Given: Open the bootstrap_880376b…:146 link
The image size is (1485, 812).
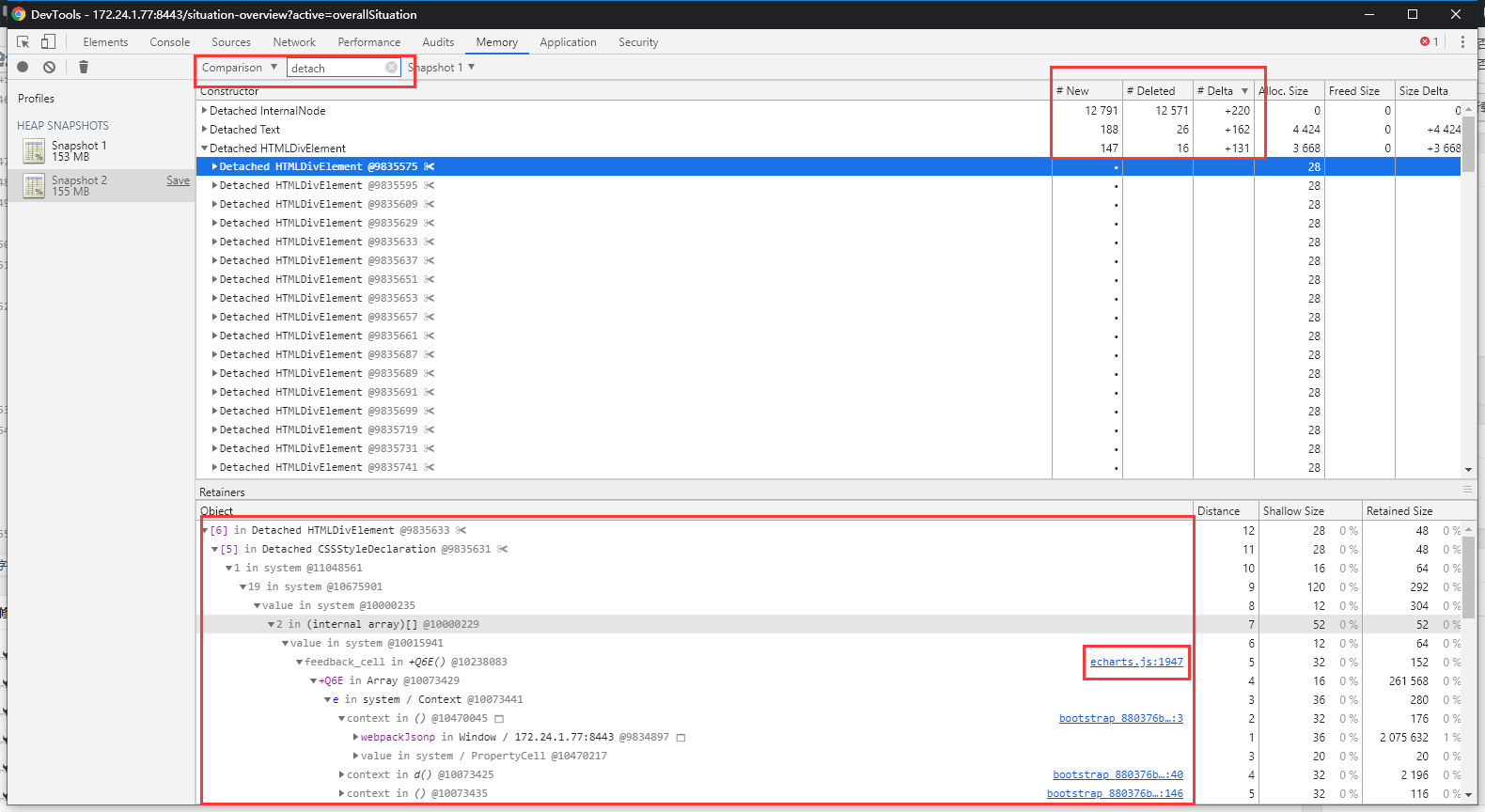Looking at the screenshot, I should (x=1116, y=793).
